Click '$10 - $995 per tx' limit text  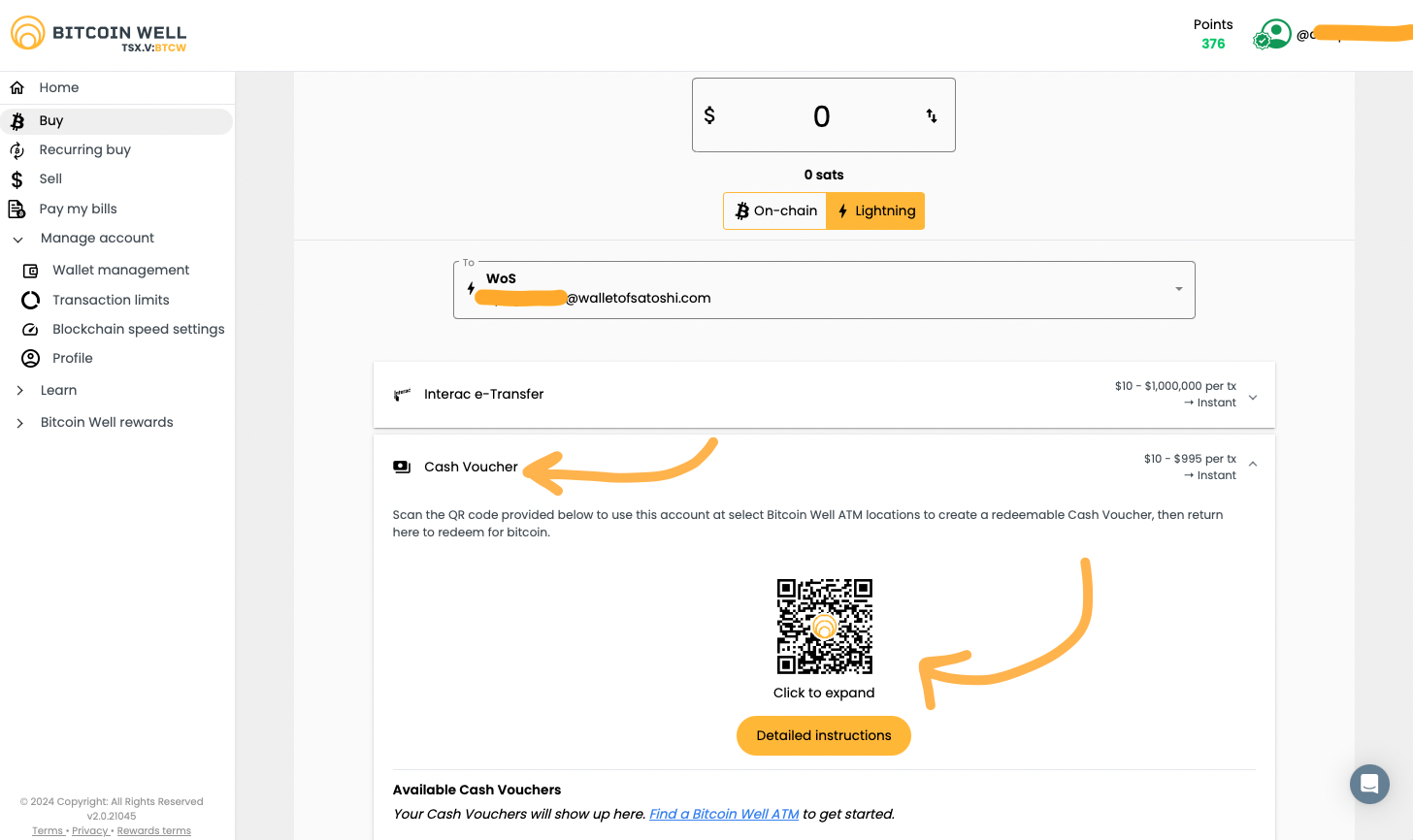(x=1190, y=459)
